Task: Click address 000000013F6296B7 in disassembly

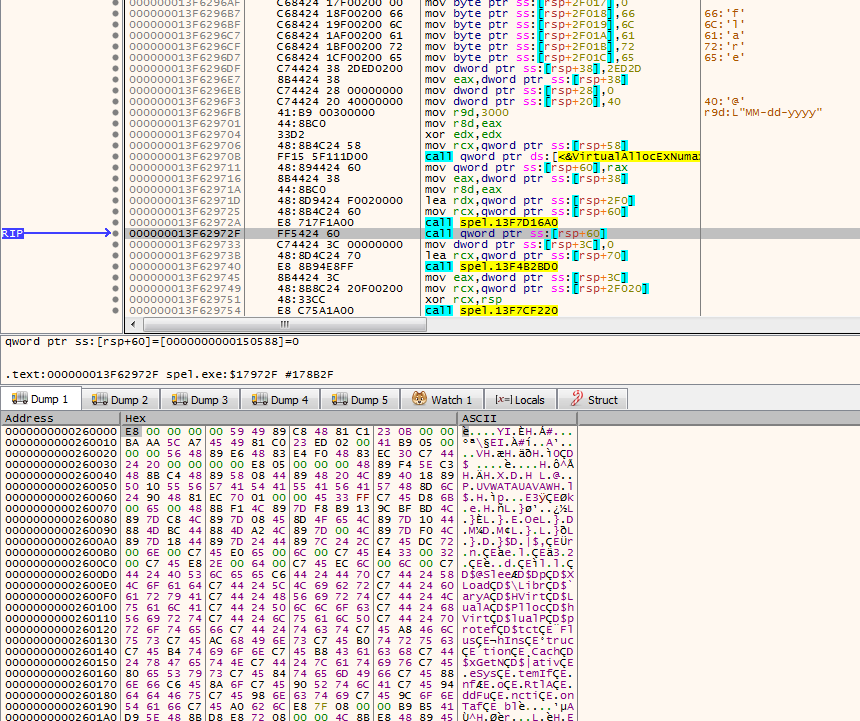Action: pos(185,14)
